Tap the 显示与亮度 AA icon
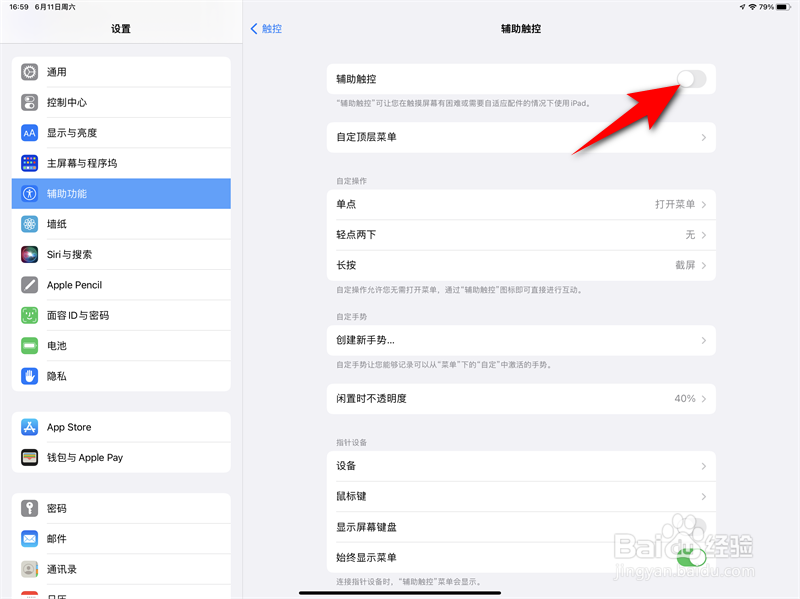Viewport: 800px width, 599px height. (x=30, y=133)
